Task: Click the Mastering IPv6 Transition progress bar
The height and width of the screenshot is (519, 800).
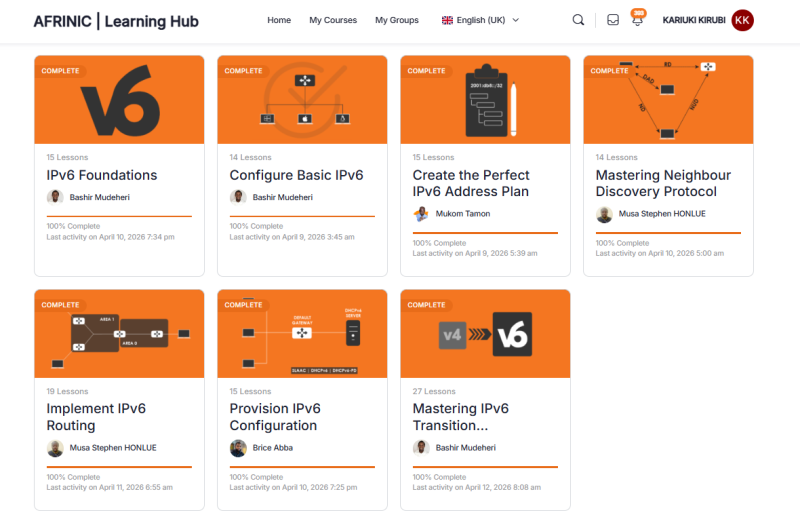Action: point(486,467)
